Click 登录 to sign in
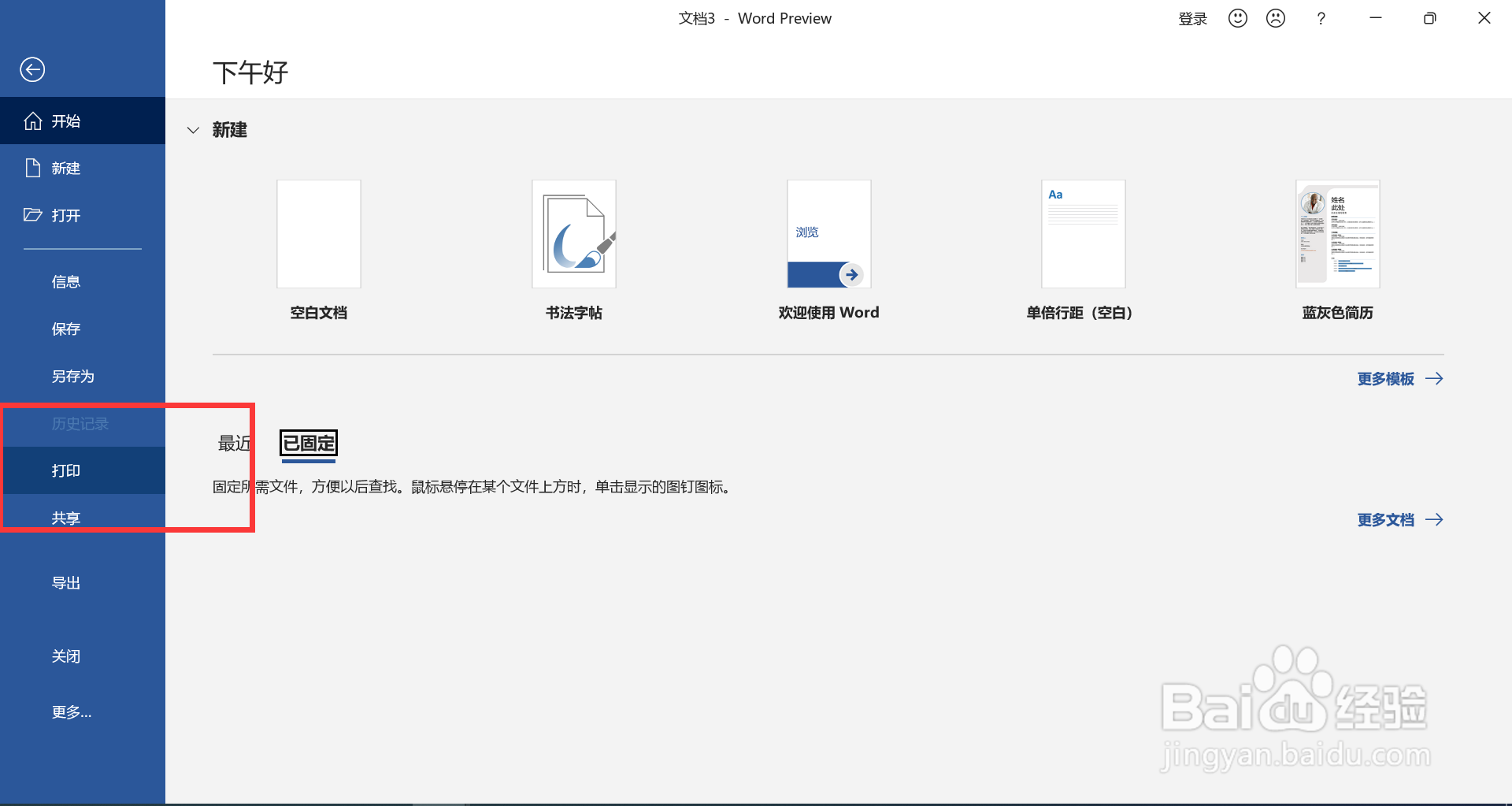This screenshot has width=1512, height=806. [x=1192, y=19]
